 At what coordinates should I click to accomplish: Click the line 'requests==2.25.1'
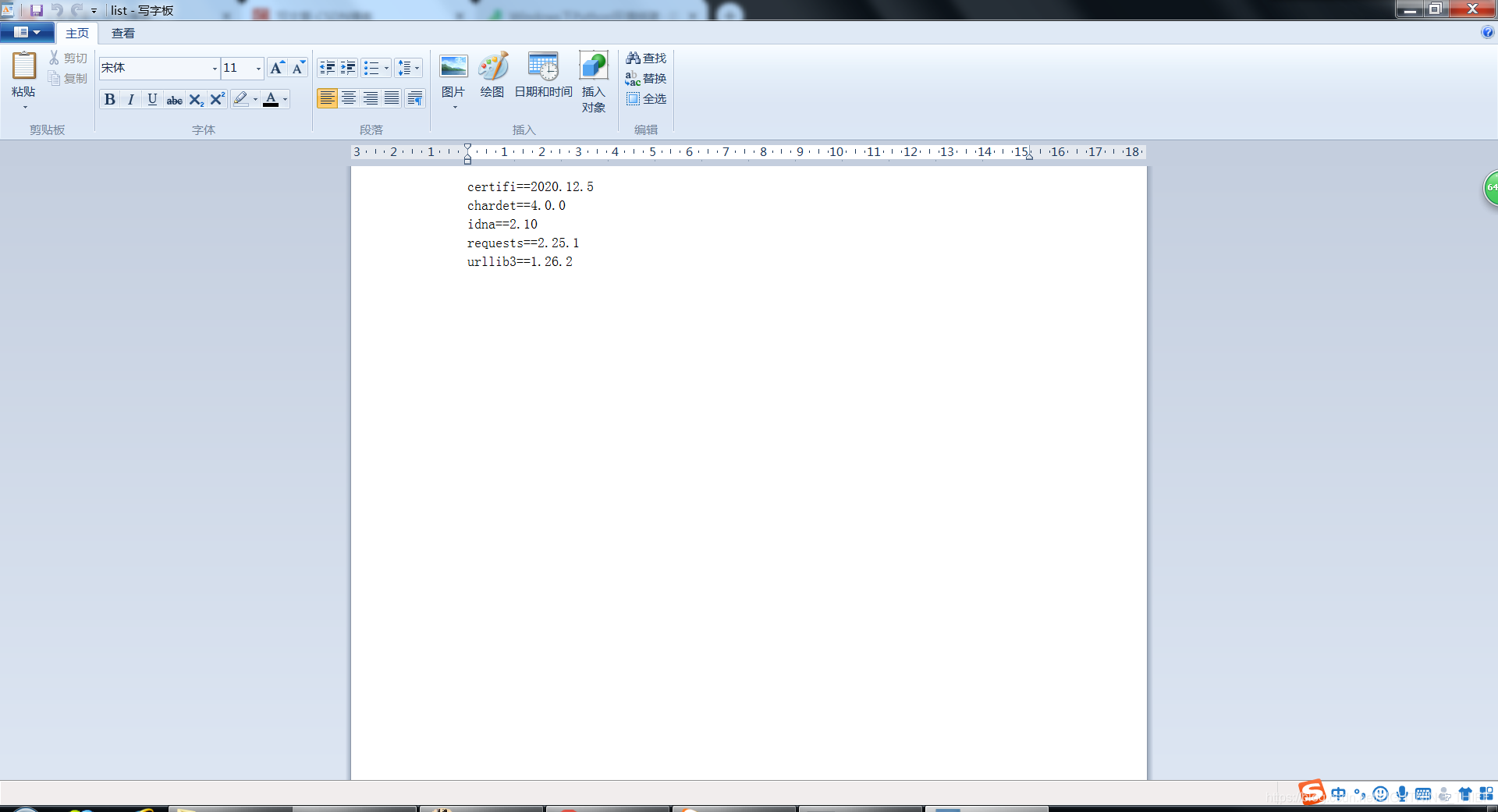(x=523, y=243)
